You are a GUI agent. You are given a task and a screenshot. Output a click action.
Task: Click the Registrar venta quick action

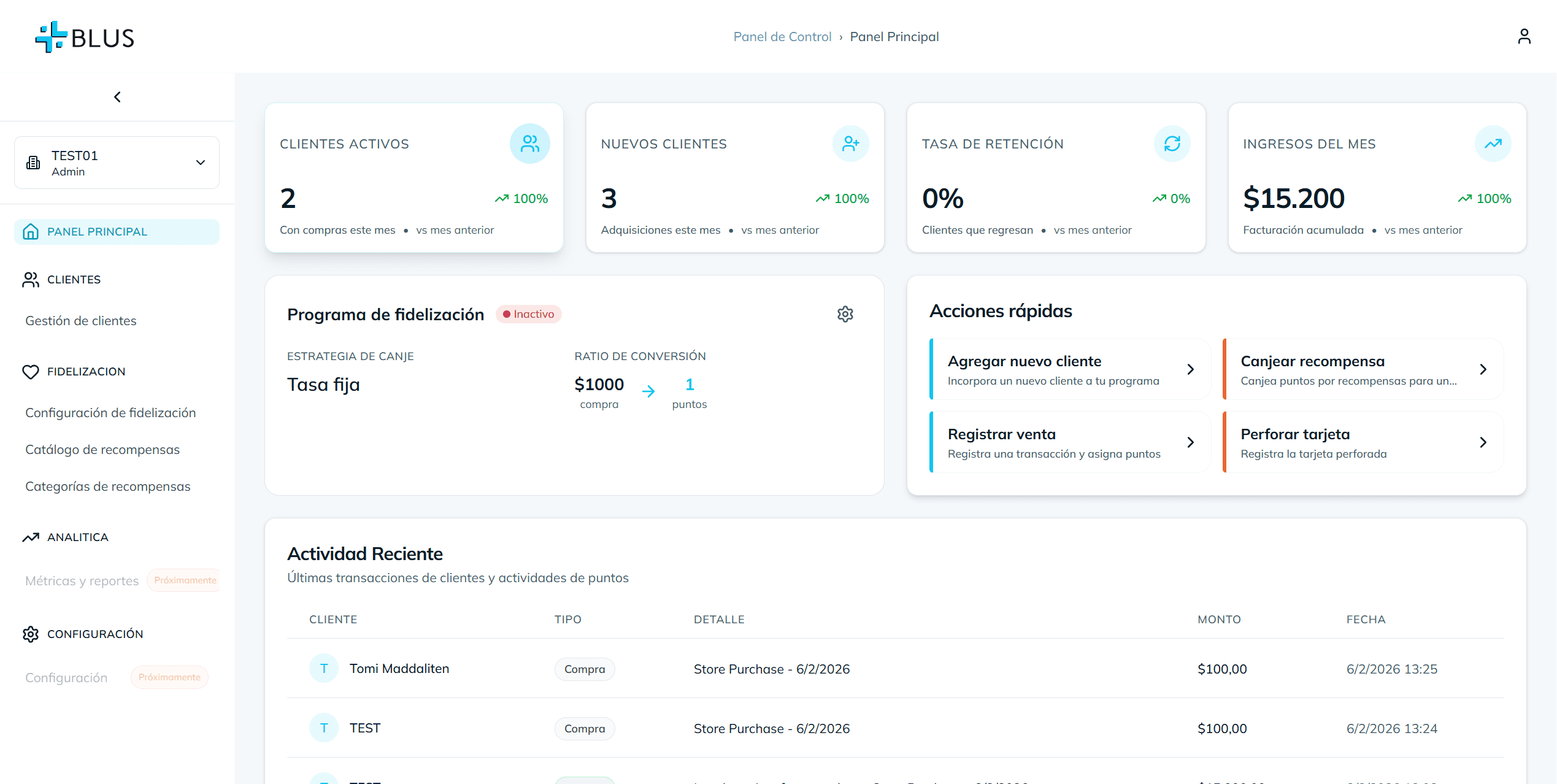point(1070,442)
